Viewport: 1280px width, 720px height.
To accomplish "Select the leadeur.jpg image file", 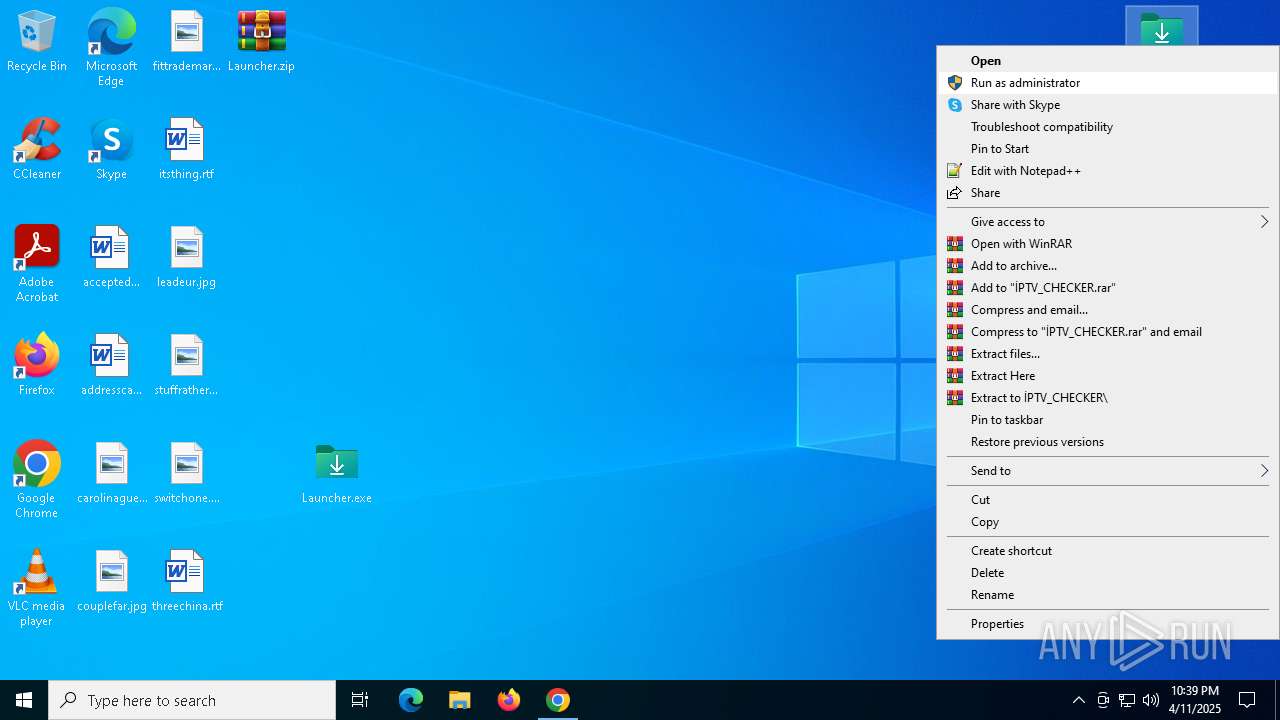I will click(186, 258).
